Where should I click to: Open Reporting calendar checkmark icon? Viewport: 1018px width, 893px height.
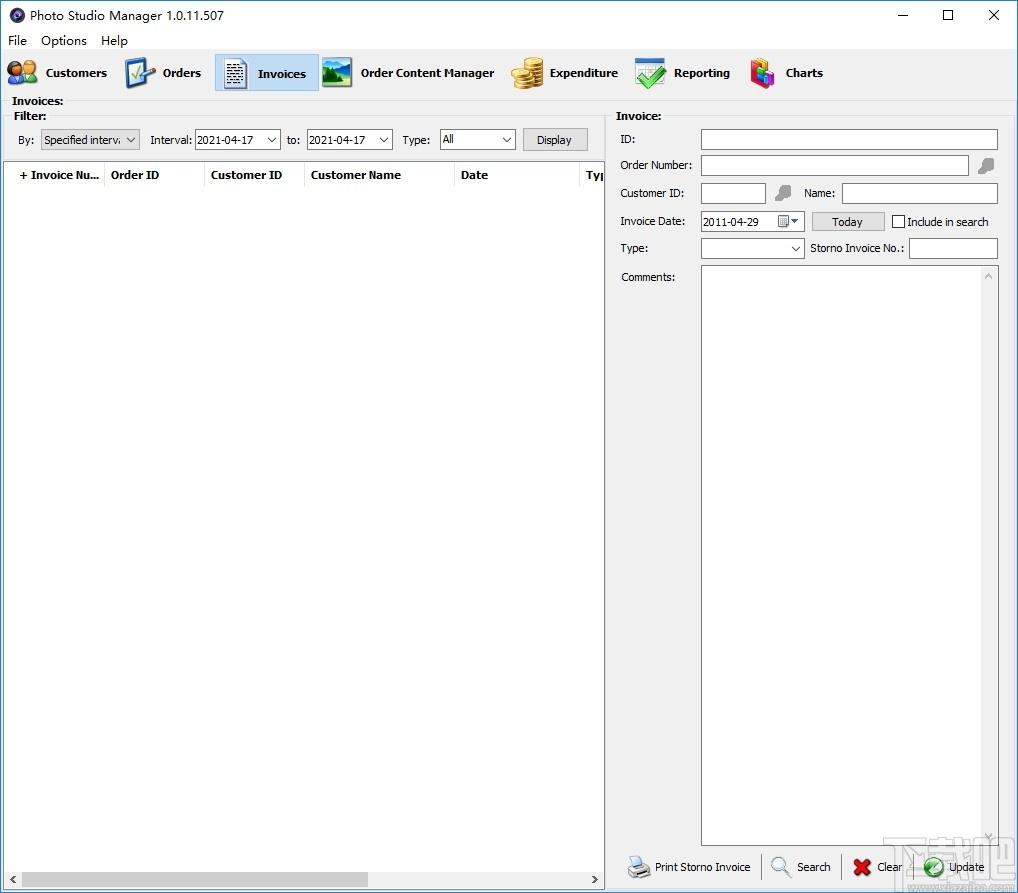pyautogui.click(x=650, y=73)
